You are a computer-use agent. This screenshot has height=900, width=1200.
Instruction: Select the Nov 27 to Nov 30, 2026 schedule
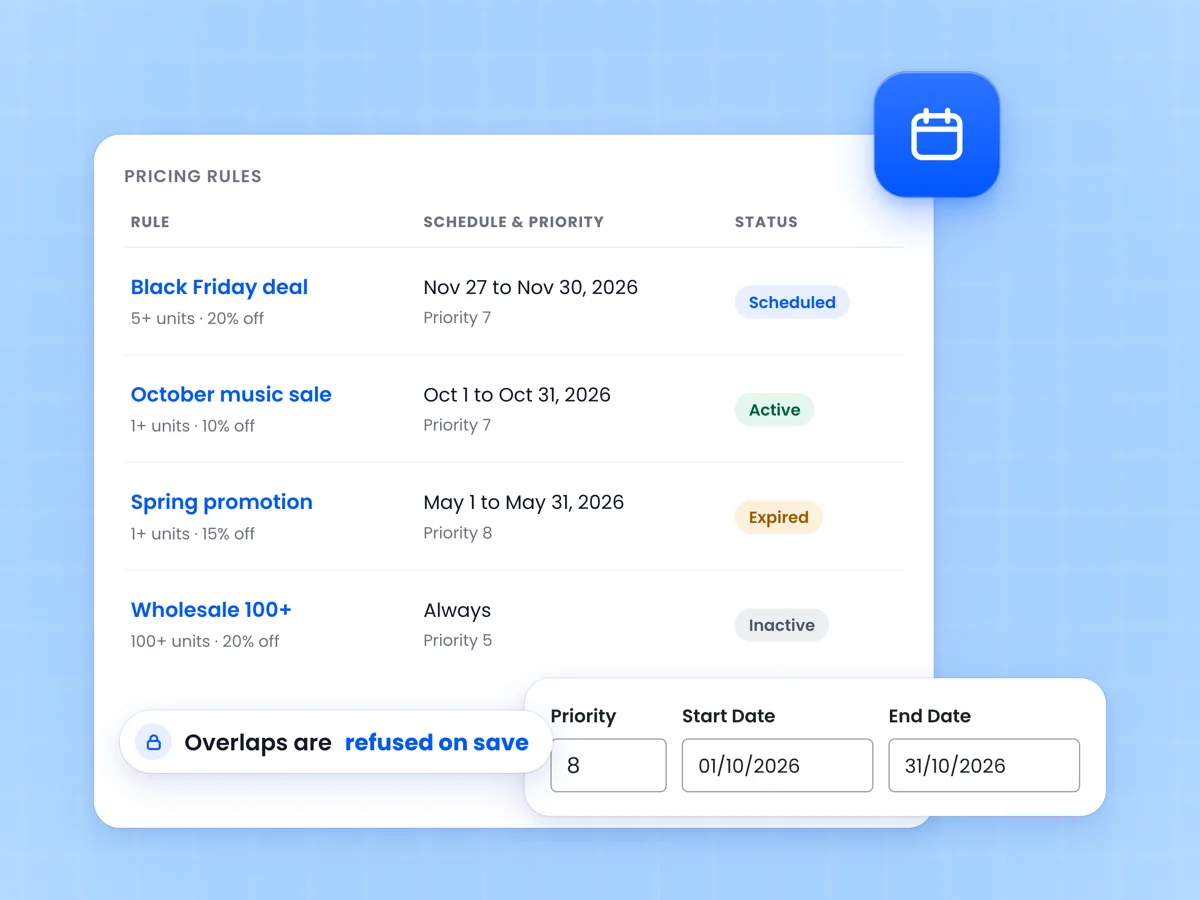click(x=530, y=288)
